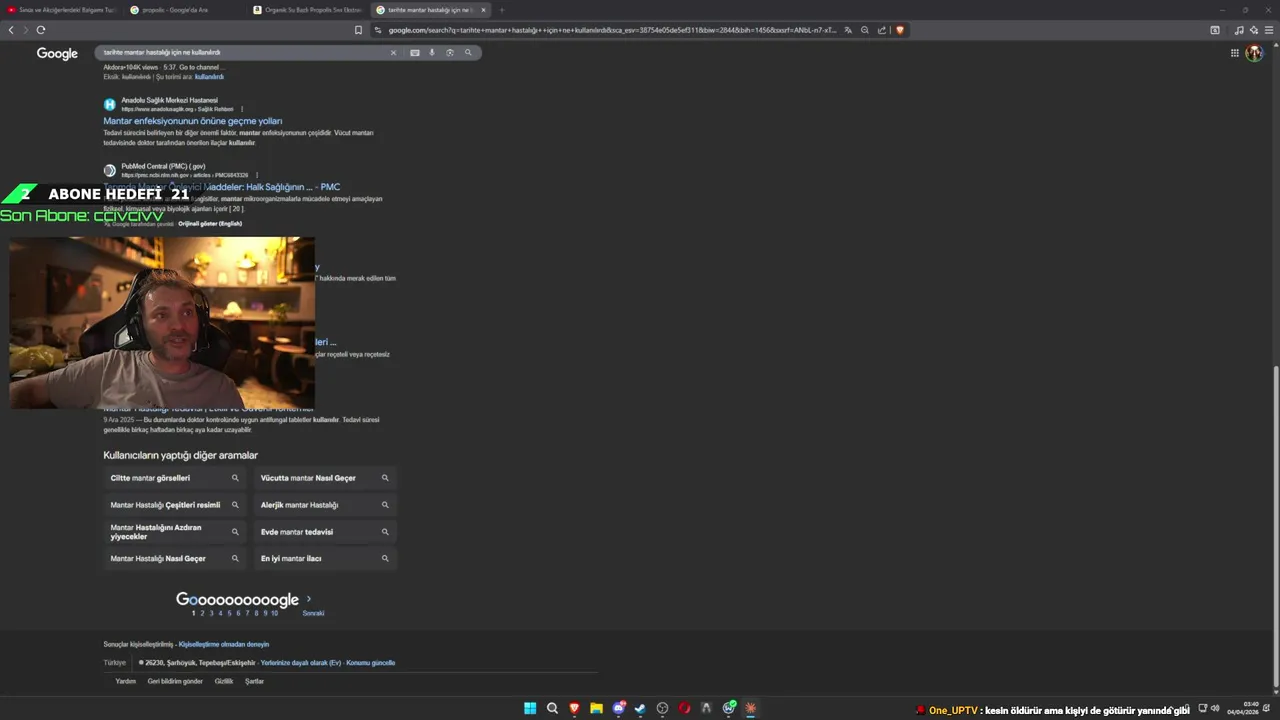Open File Explorer from the taskbar

596,709
